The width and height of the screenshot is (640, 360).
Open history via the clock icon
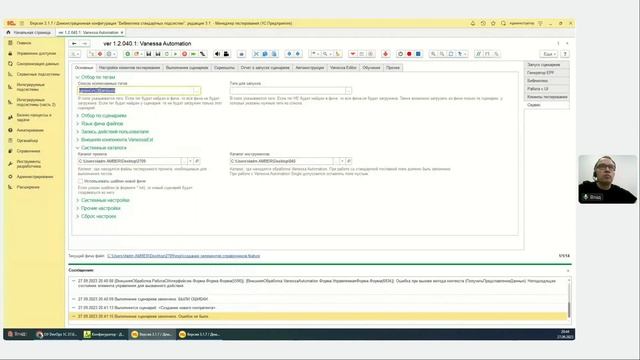click(x=483, y=23)
